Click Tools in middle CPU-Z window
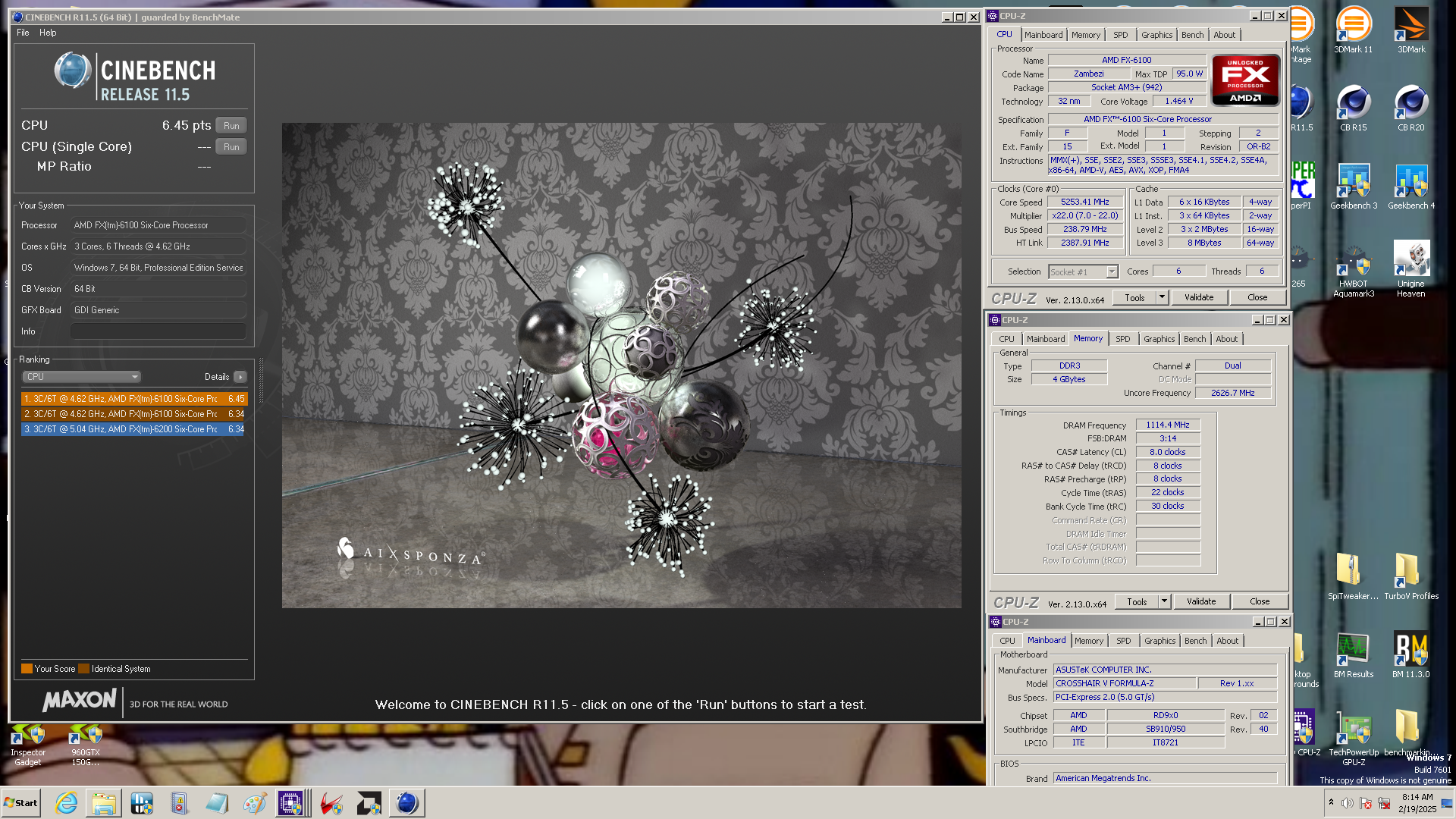 (1137, 602)
